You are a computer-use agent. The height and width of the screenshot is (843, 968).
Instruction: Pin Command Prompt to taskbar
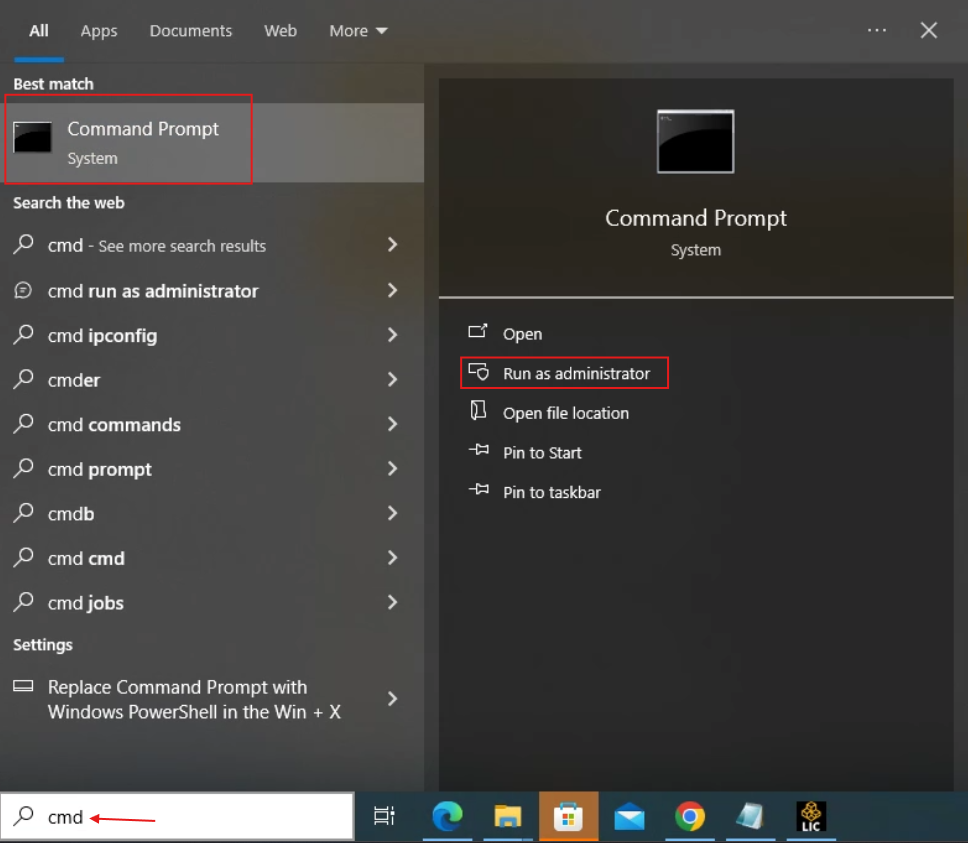(550, 492)
